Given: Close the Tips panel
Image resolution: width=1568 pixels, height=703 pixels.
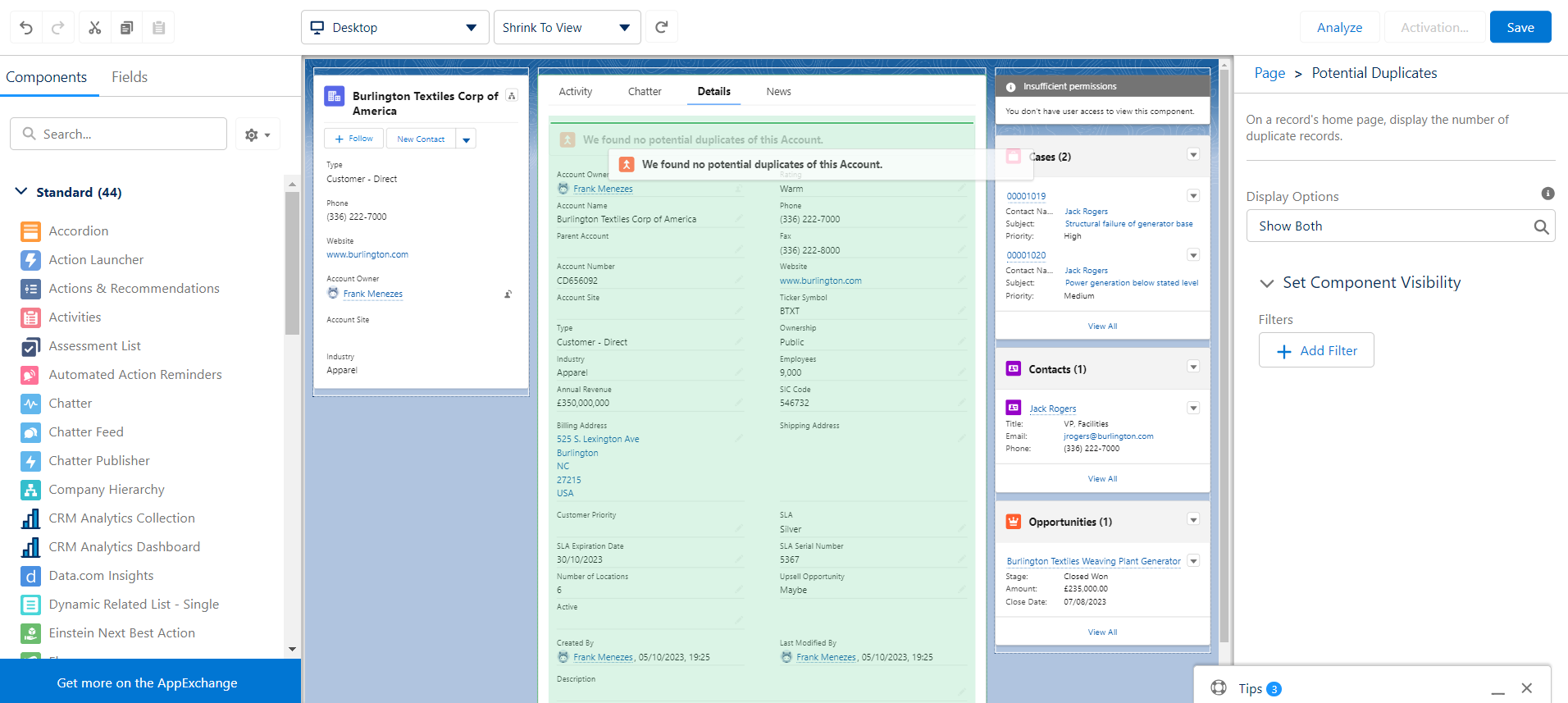Looking at the screenshot, I should tap(1526, 688).
